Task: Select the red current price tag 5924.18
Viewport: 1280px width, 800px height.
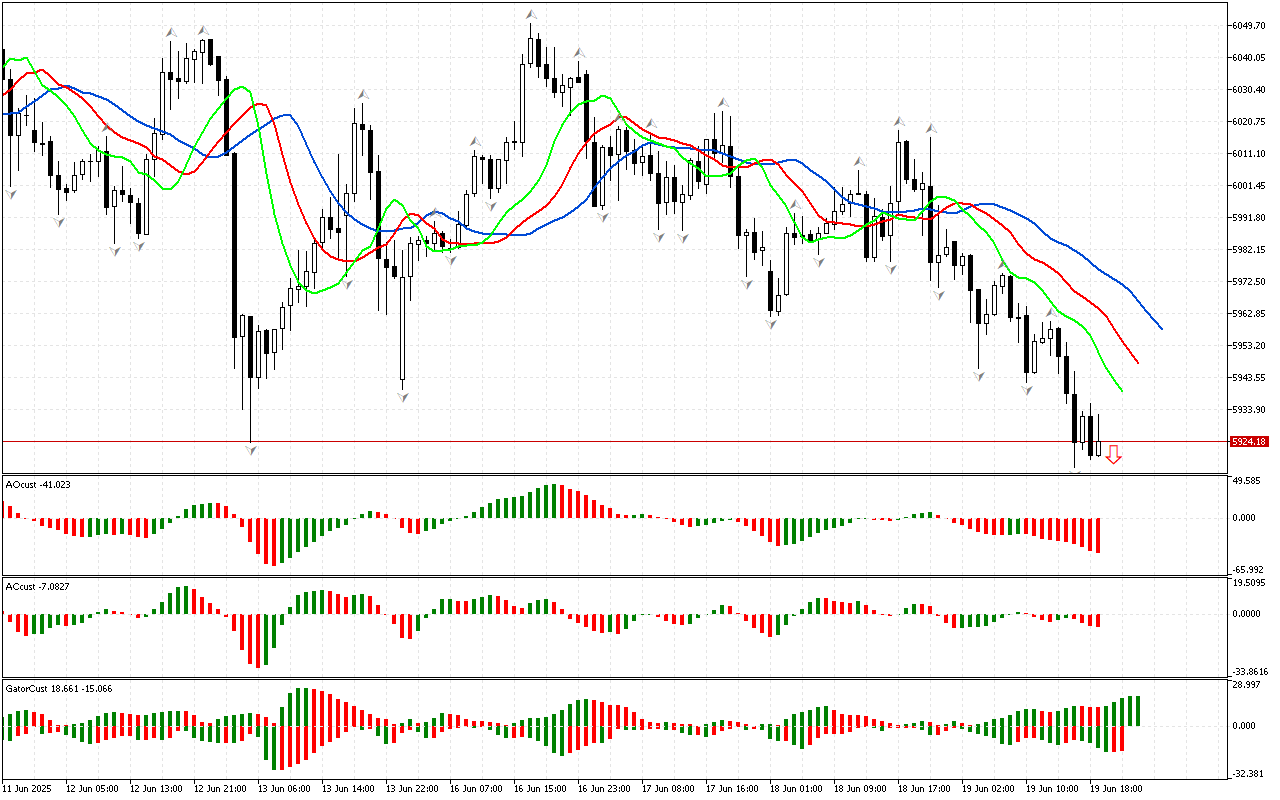Action: point(1249,441)
